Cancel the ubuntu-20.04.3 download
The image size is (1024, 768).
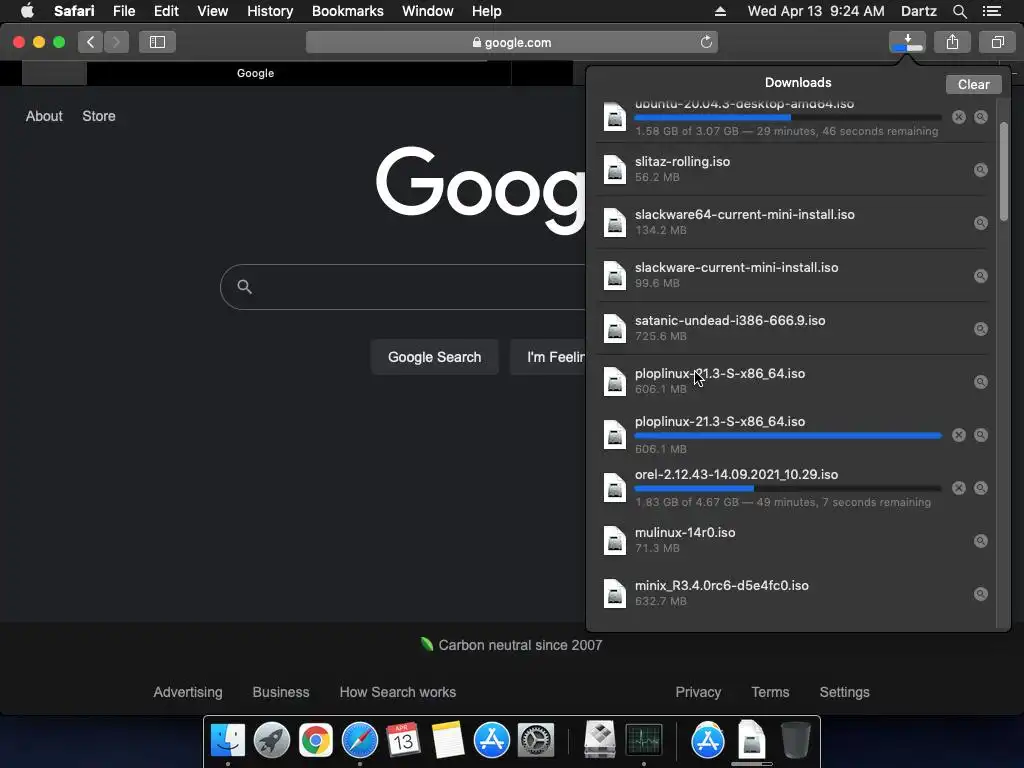(959, 117)
